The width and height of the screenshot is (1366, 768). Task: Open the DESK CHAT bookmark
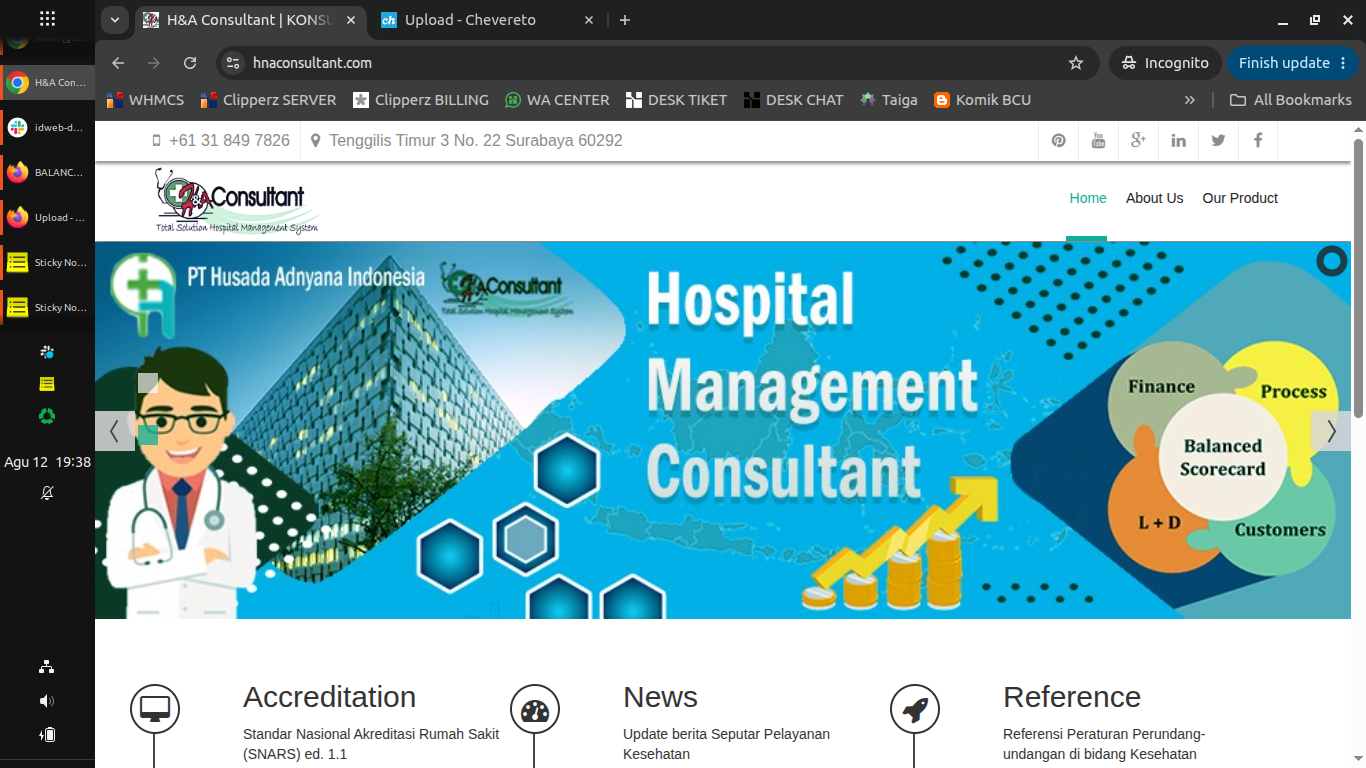[794, 100]
